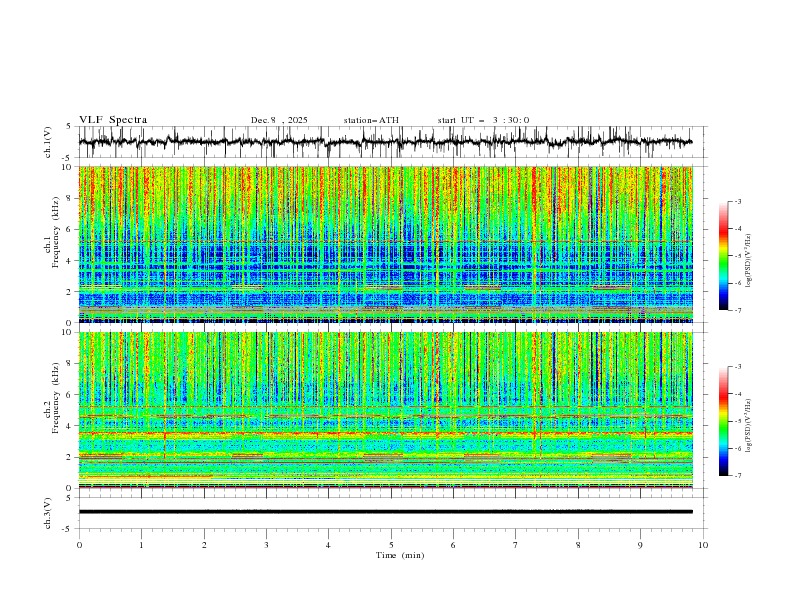The height and width of the screenshot is (612, 792).
Task: Click the "-7" tick on the lower colorbar
Action: (737, 476)
